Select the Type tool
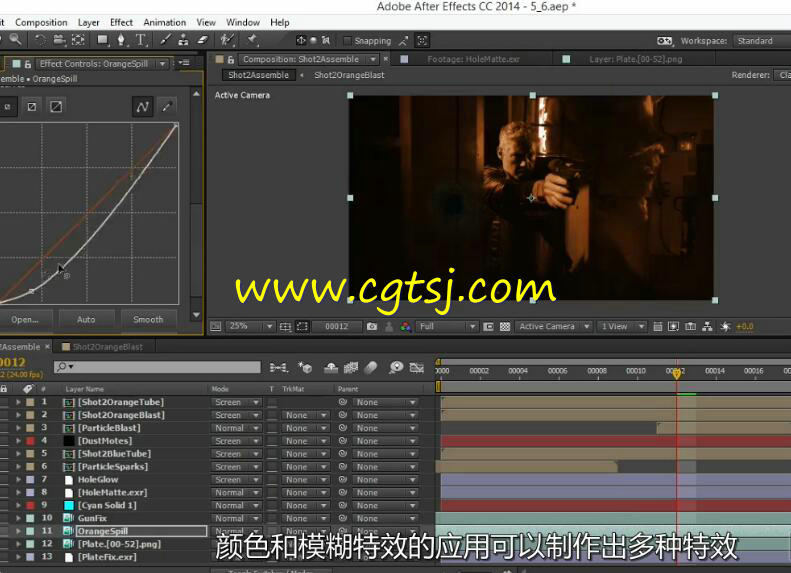 tap(141, 40)
